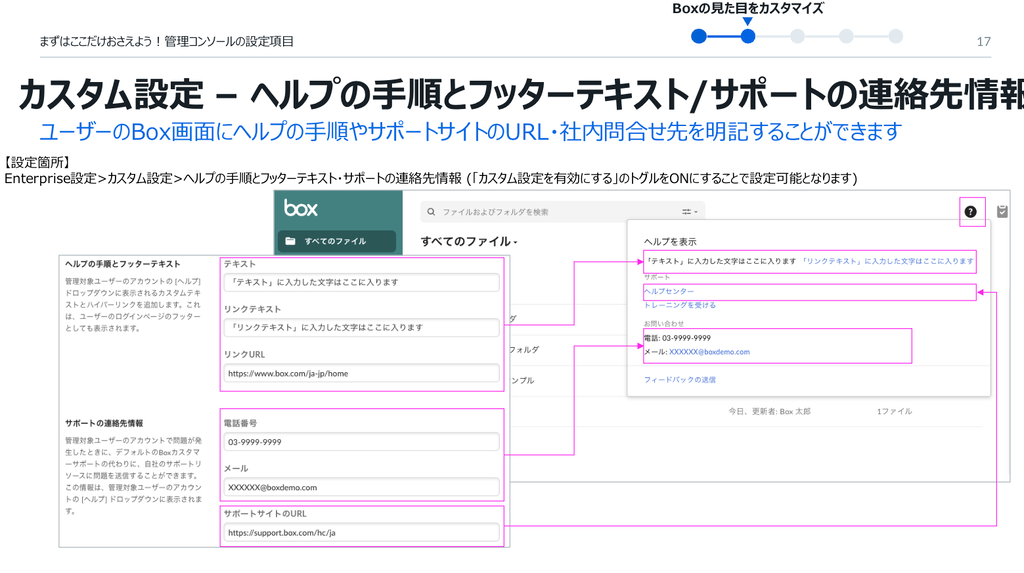This screenshot has width=1024, height=573.
Task: Open the ヘルプセンター link
Action: coord(669,292)
